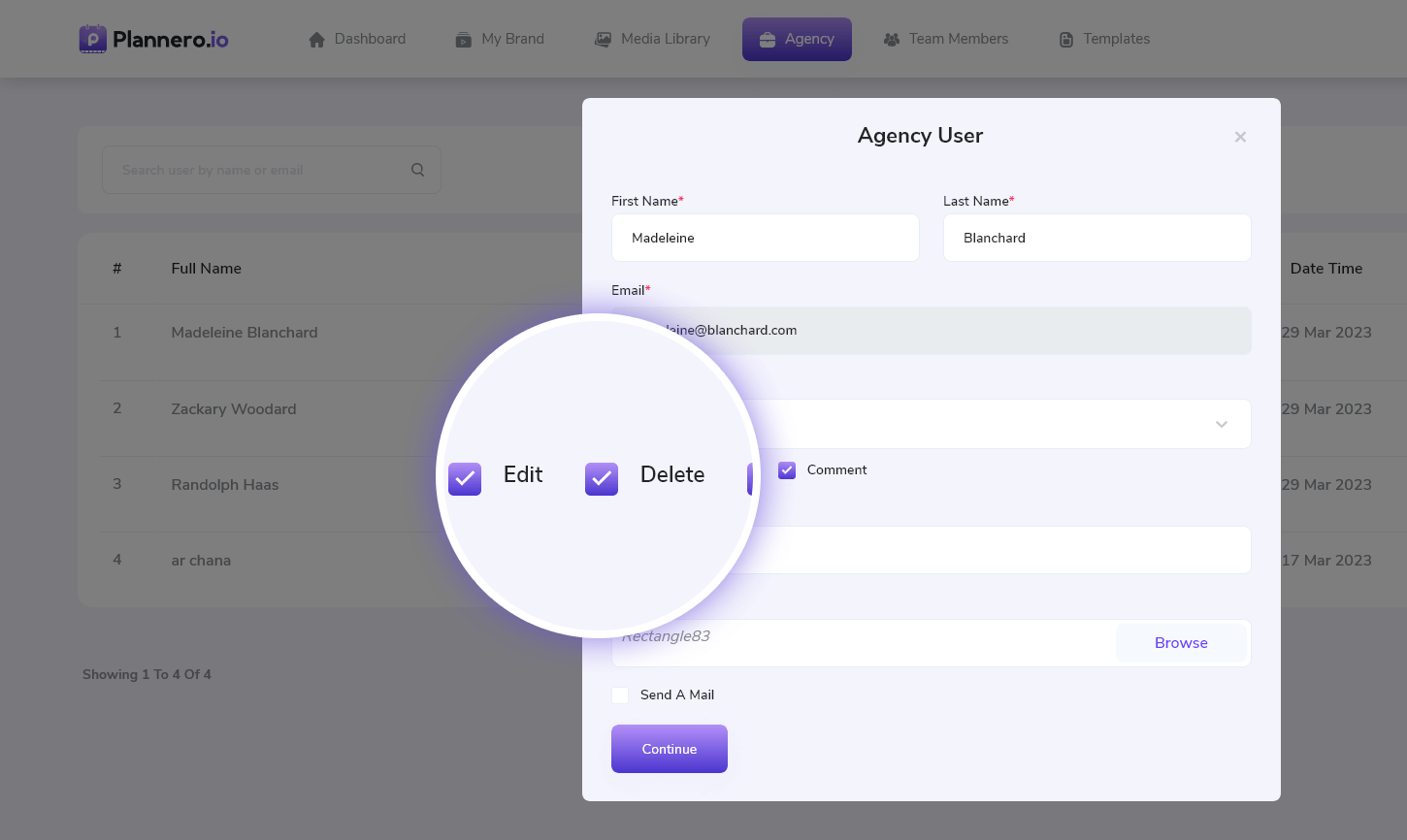Enable the Send A Mail checkbox
The width and height of the screenshot is (1407, 840).
620,695
